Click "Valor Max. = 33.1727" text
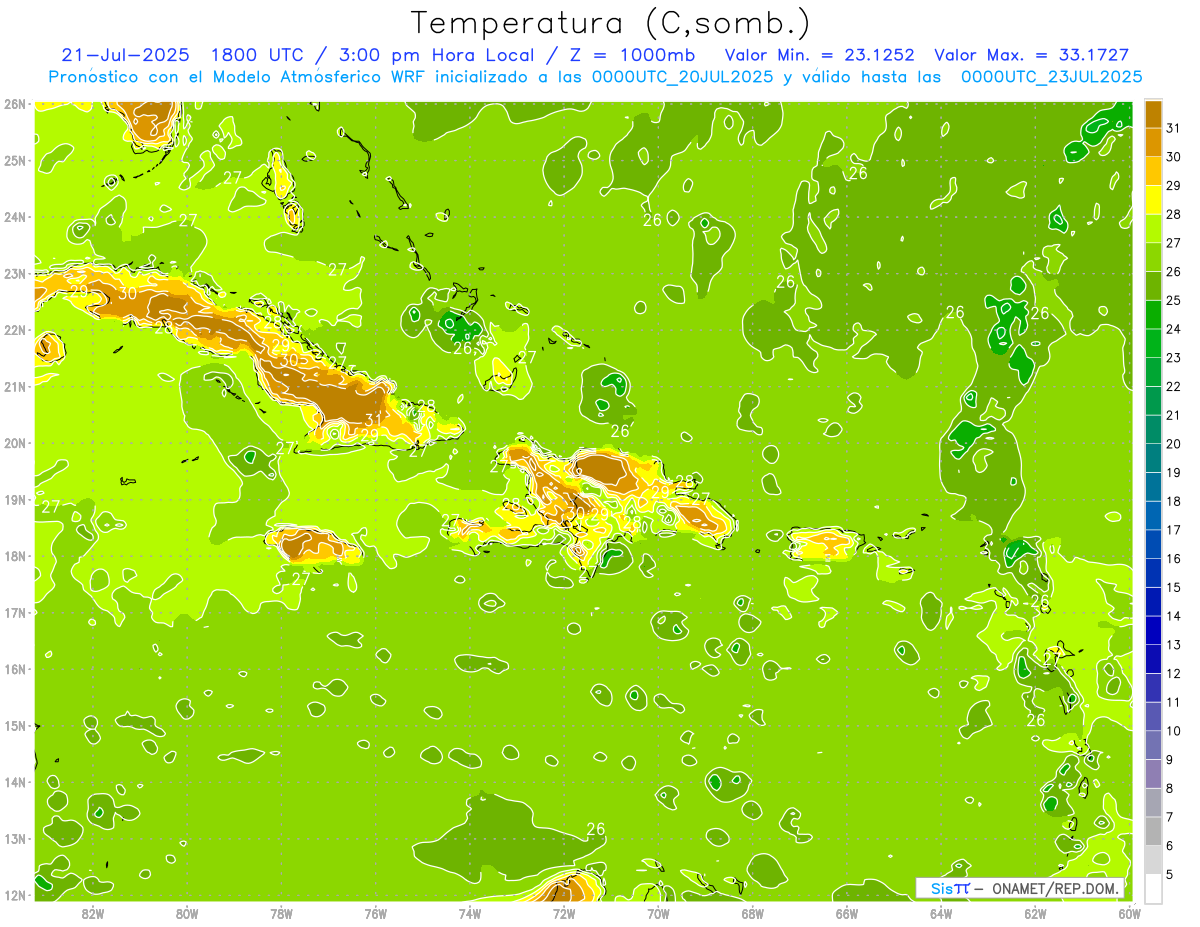The image size is (1200, 927). click(1031, 55)
